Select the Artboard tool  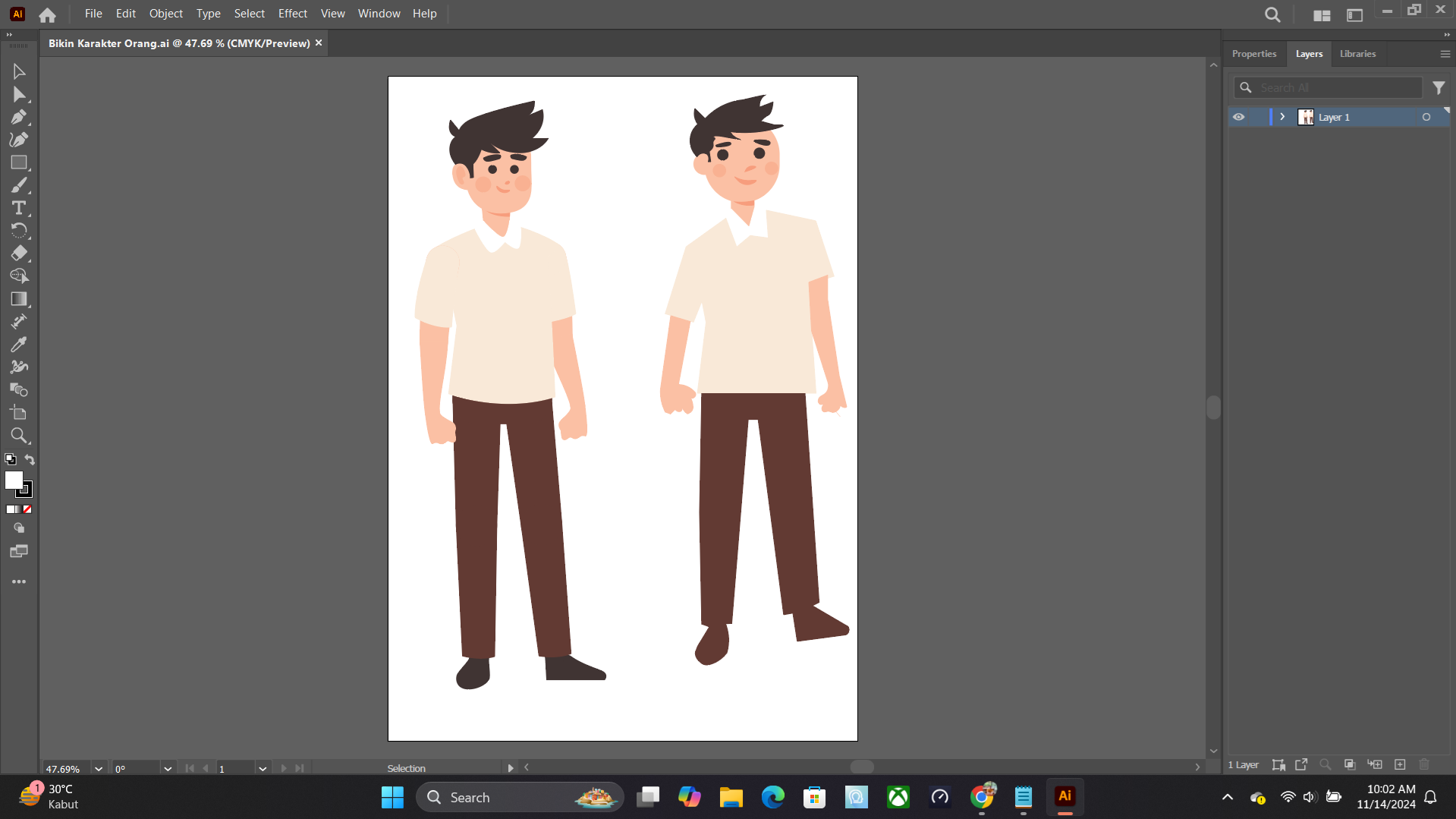(19, 413)
